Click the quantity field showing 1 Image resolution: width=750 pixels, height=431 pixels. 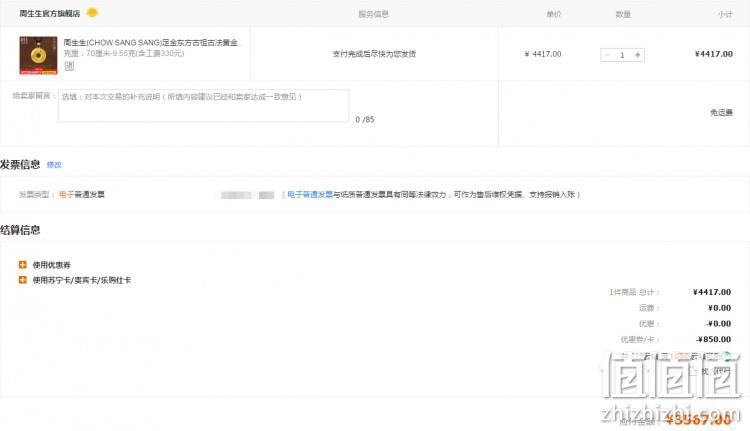coord(622,55)
